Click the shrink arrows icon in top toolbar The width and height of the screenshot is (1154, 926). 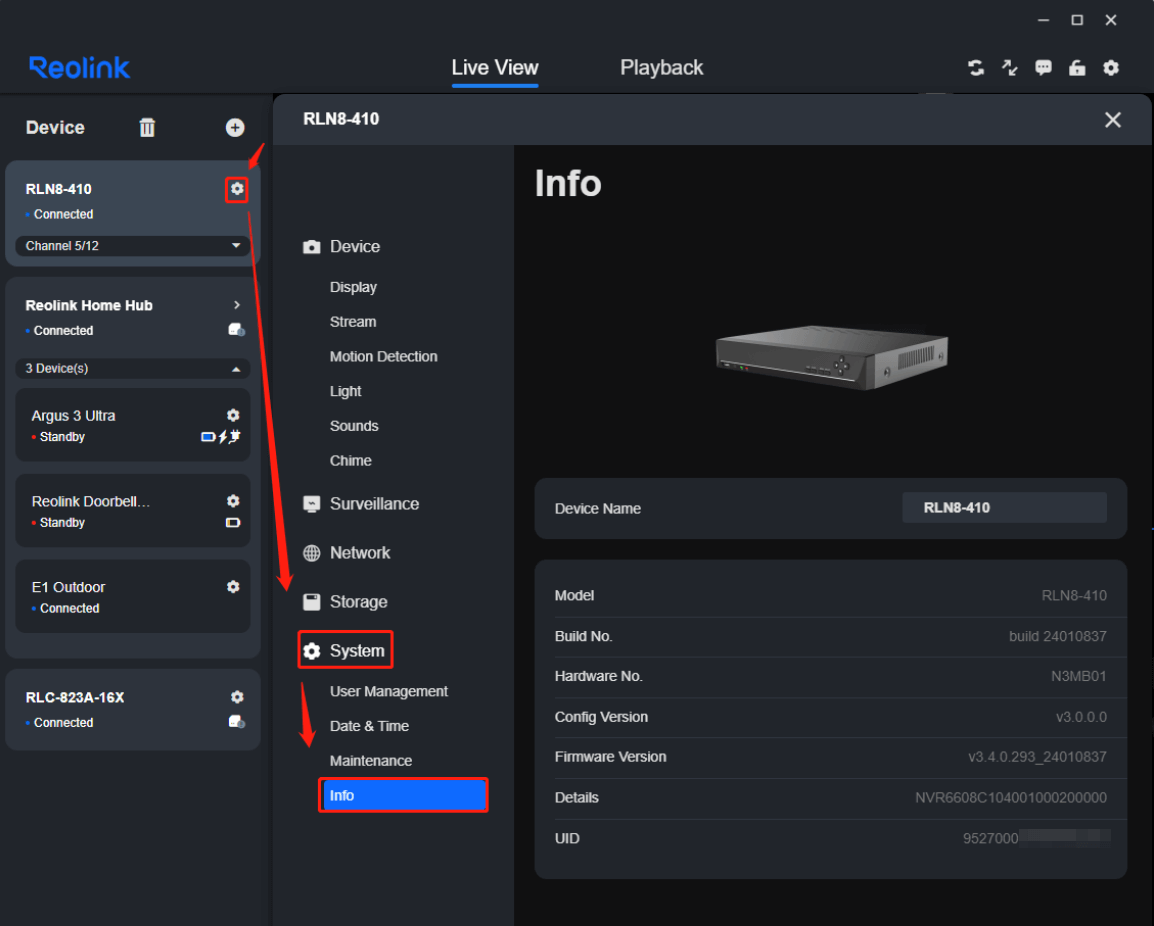click(1010, 68)
